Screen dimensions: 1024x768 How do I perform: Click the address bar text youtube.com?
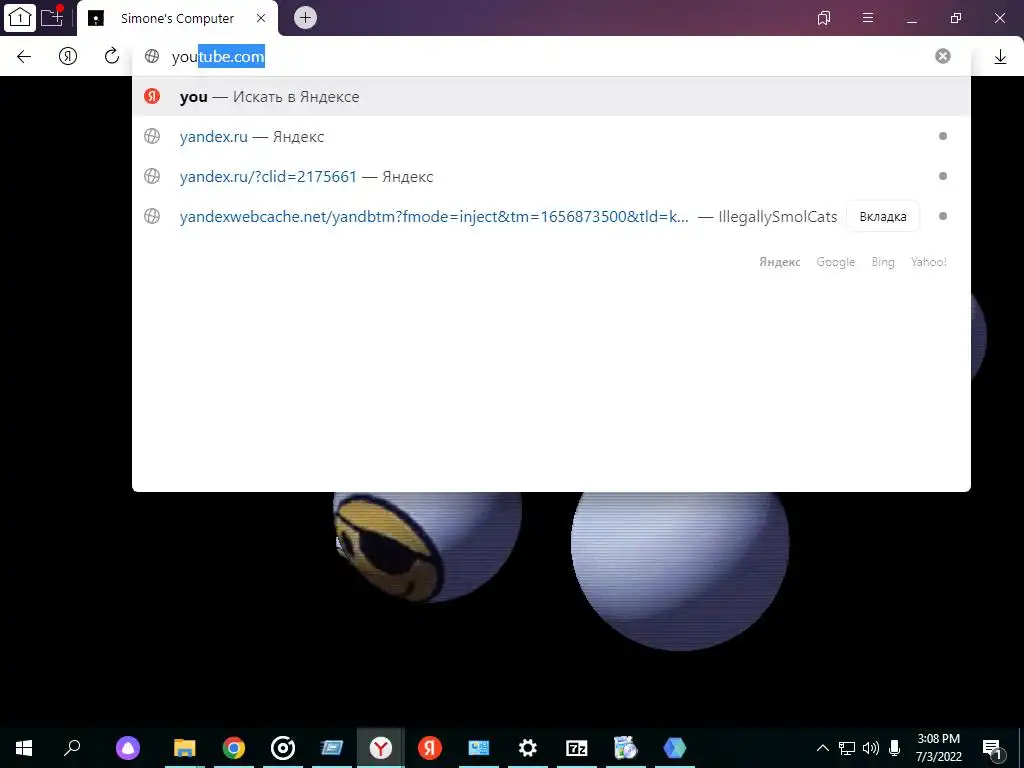click(x=218, y=57)
